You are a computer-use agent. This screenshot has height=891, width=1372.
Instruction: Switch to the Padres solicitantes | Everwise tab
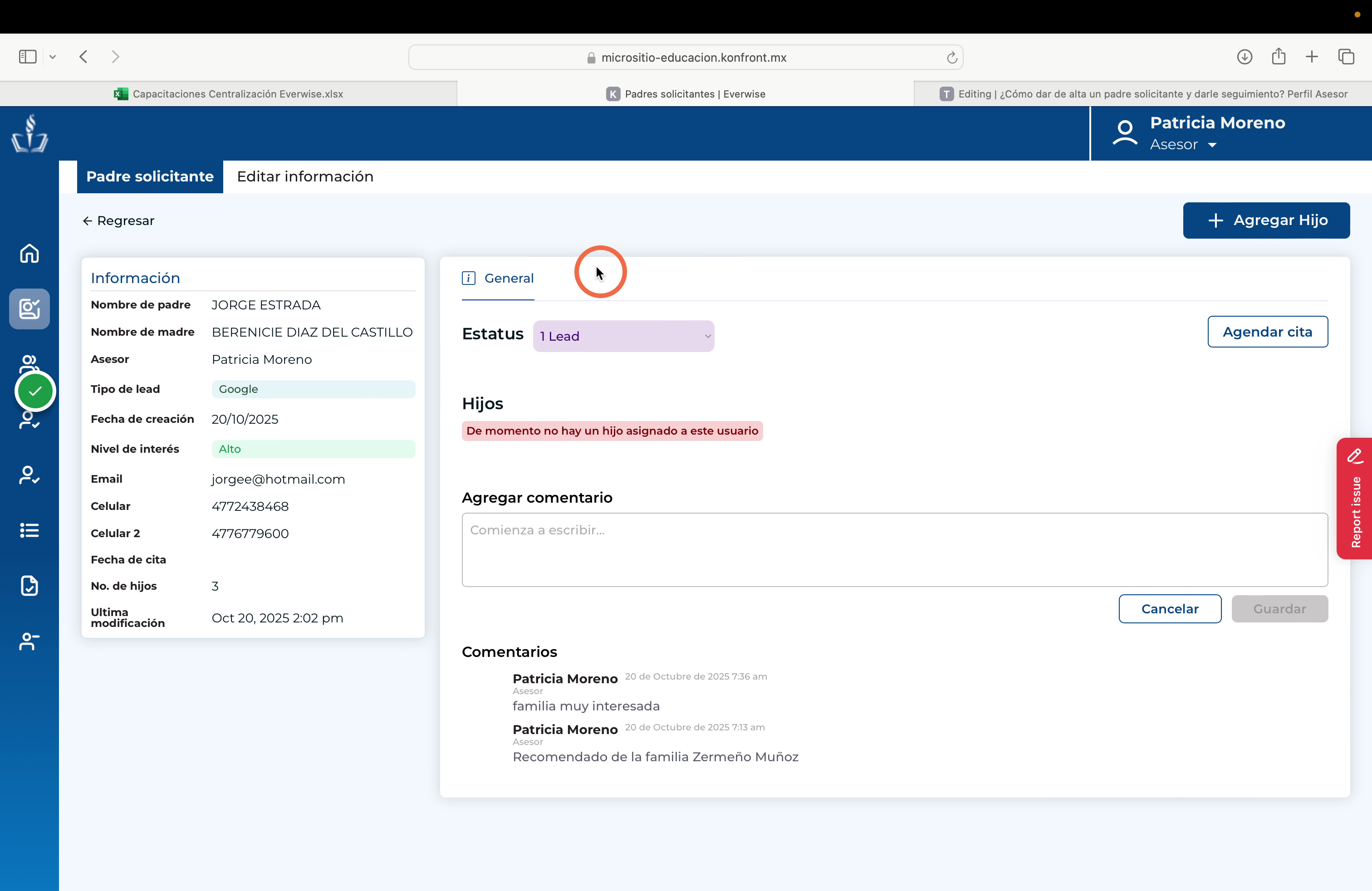(x=686, y=94)
